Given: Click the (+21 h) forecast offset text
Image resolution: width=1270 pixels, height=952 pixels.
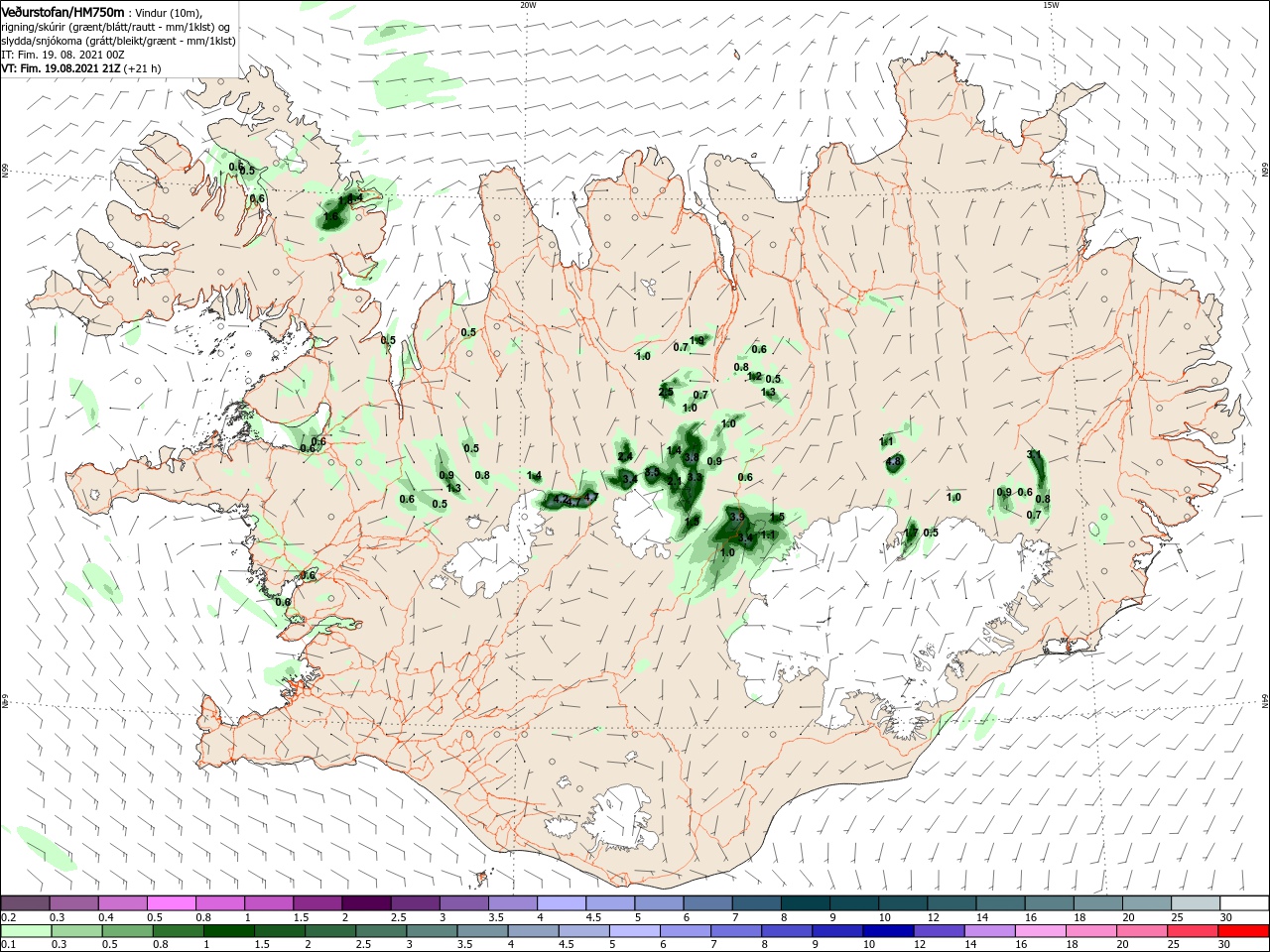Looking at the screenshot, I should [143, 68].
